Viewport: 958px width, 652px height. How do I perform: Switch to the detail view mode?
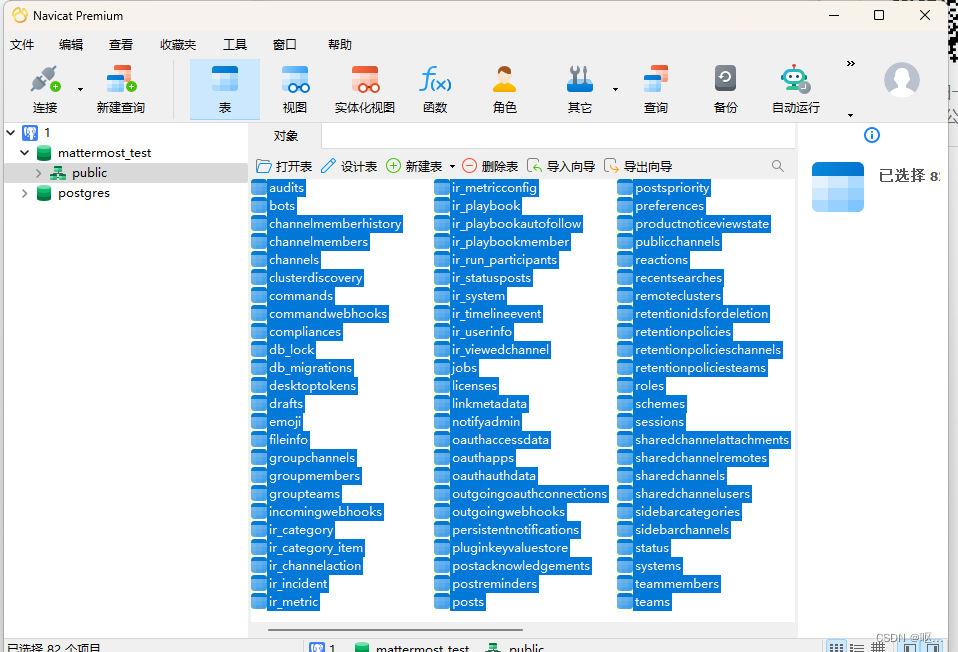(878, 647)
